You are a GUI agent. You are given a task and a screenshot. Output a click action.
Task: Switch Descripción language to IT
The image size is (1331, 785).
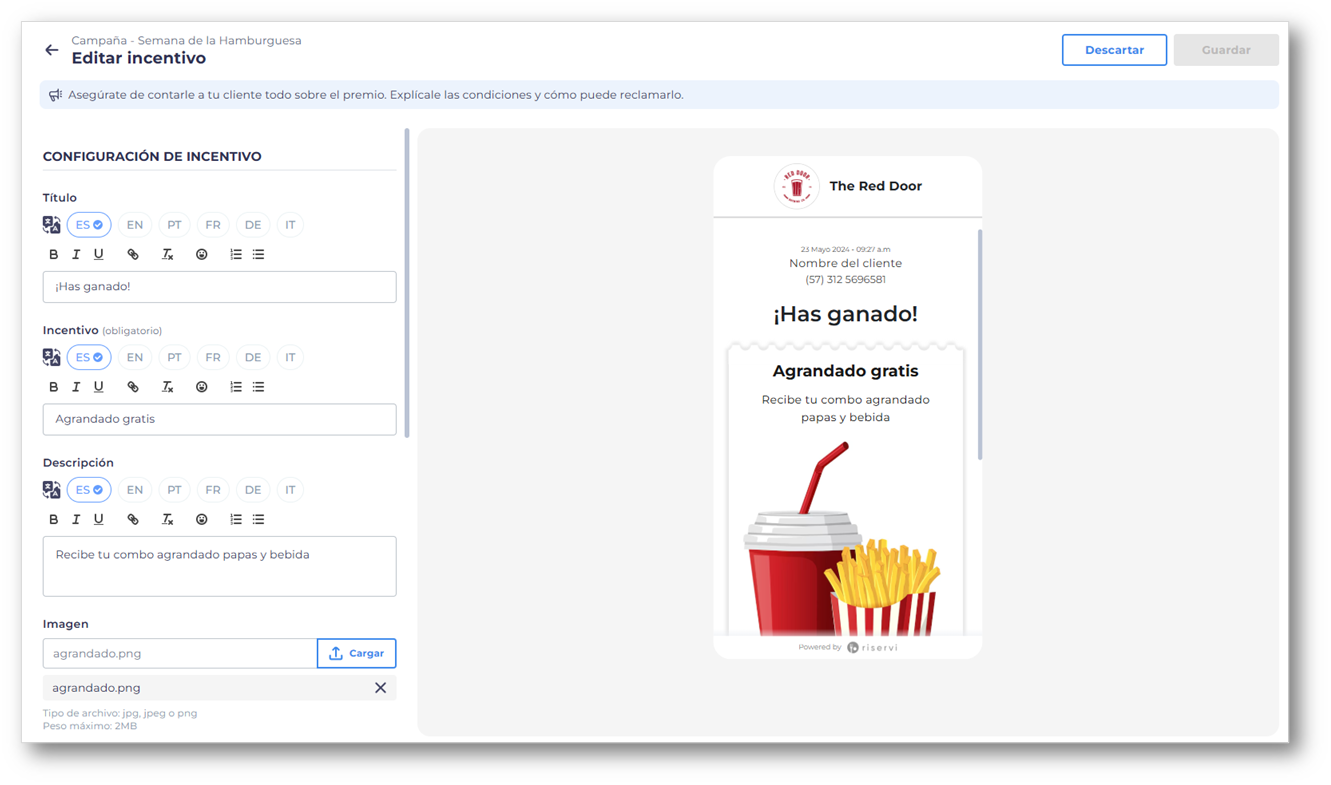290,490
